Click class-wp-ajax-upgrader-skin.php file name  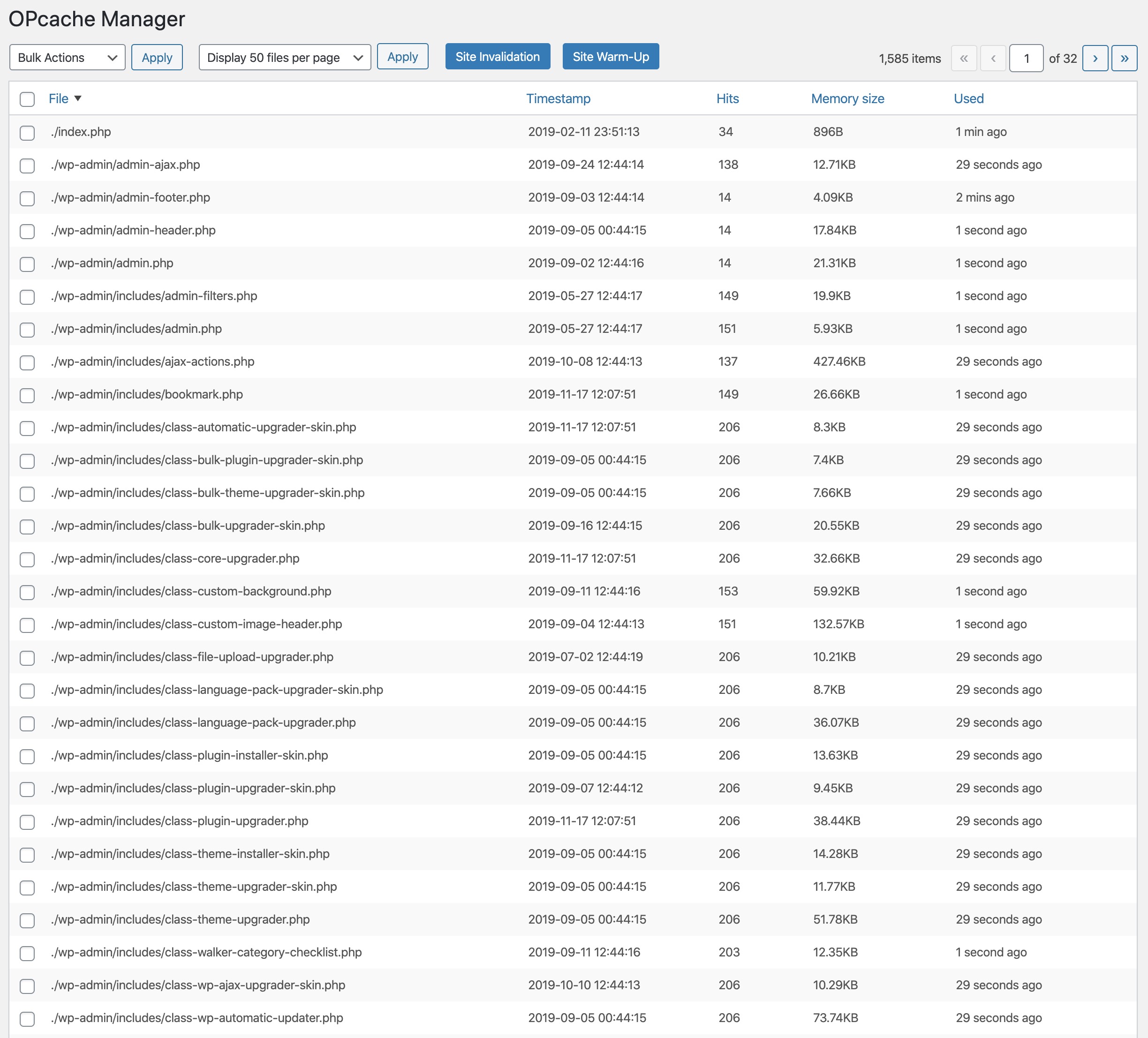pyautogui.click(x=197, y=985)
